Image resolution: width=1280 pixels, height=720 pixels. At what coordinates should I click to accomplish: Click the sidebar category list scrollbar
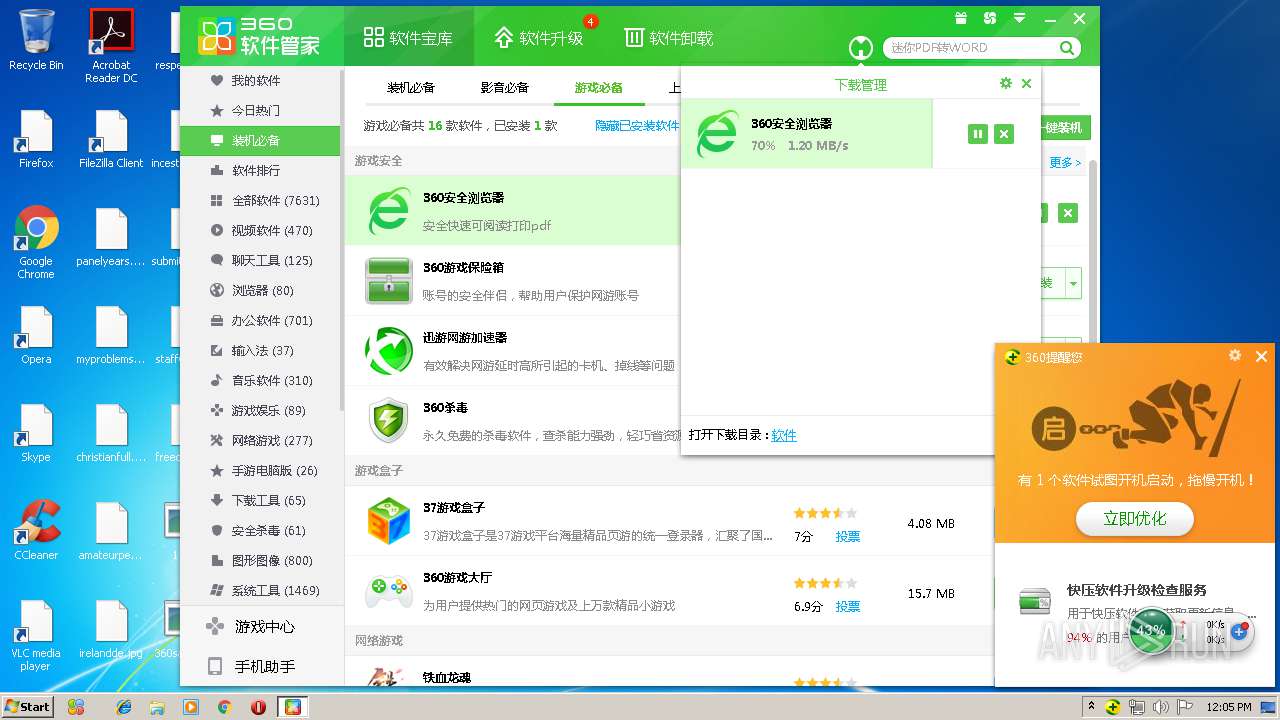341,240
